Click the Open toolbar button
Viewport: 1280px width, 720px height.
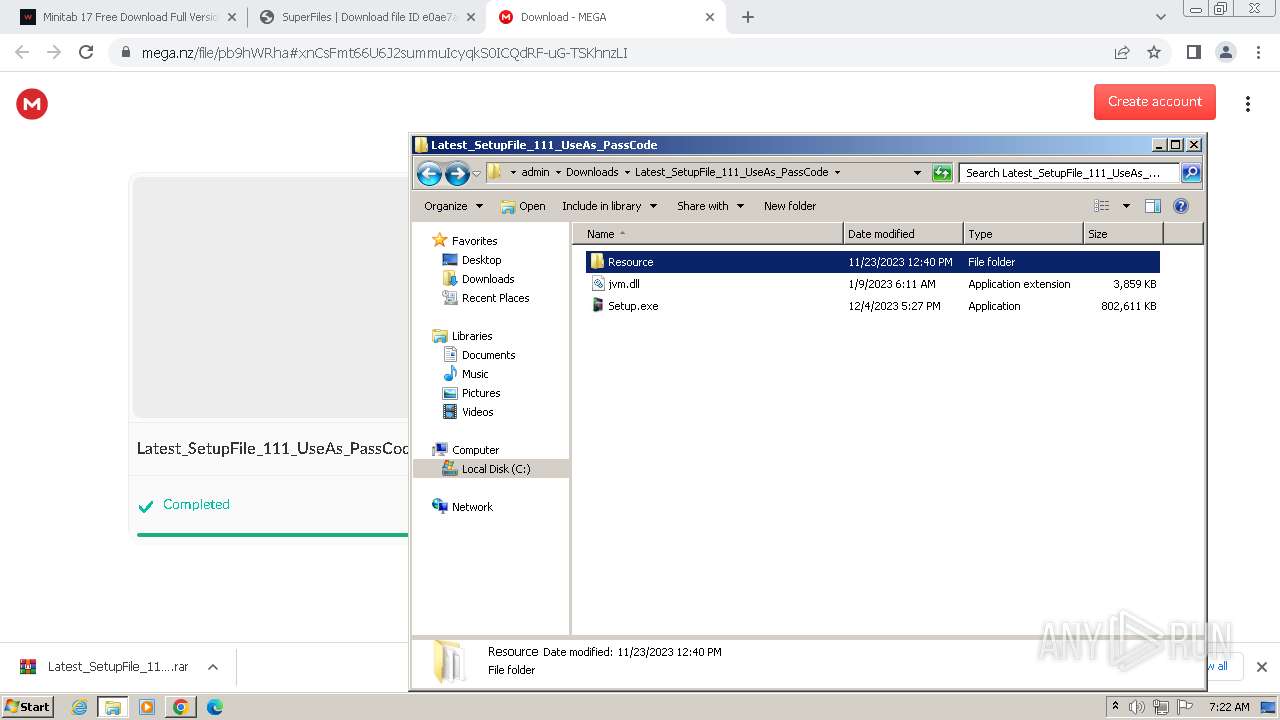pyautogui.click(x=523, y=206)
